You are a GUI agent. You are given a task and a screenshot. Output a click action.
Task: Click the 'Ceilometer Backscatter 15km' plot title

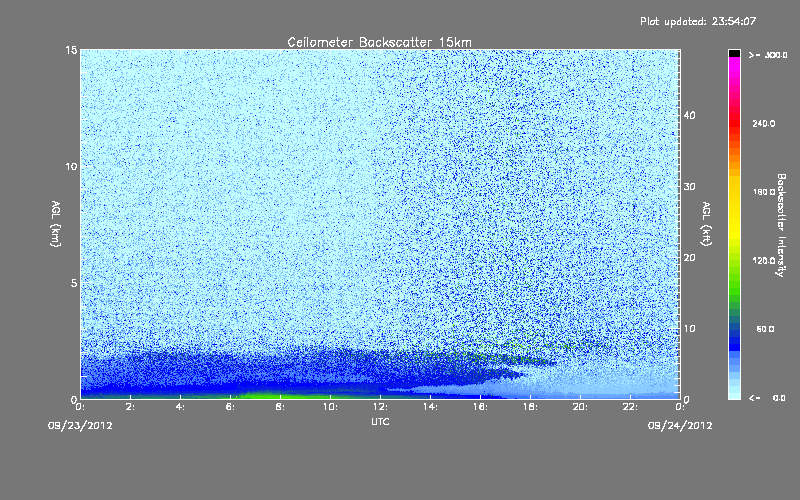tap(379, 42)
